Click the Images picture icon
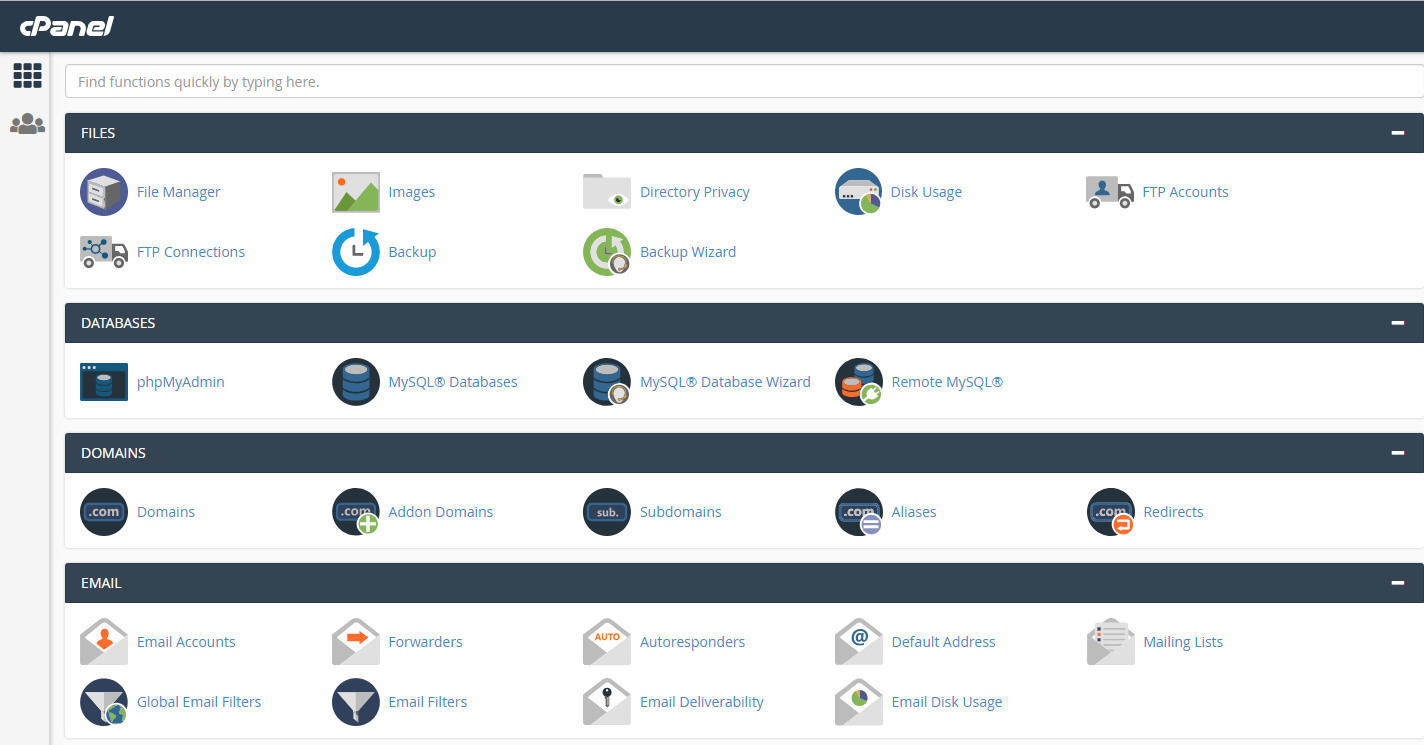Viewport: 1424px width, 745px height. pyautogui.click(x=356, y=192)
